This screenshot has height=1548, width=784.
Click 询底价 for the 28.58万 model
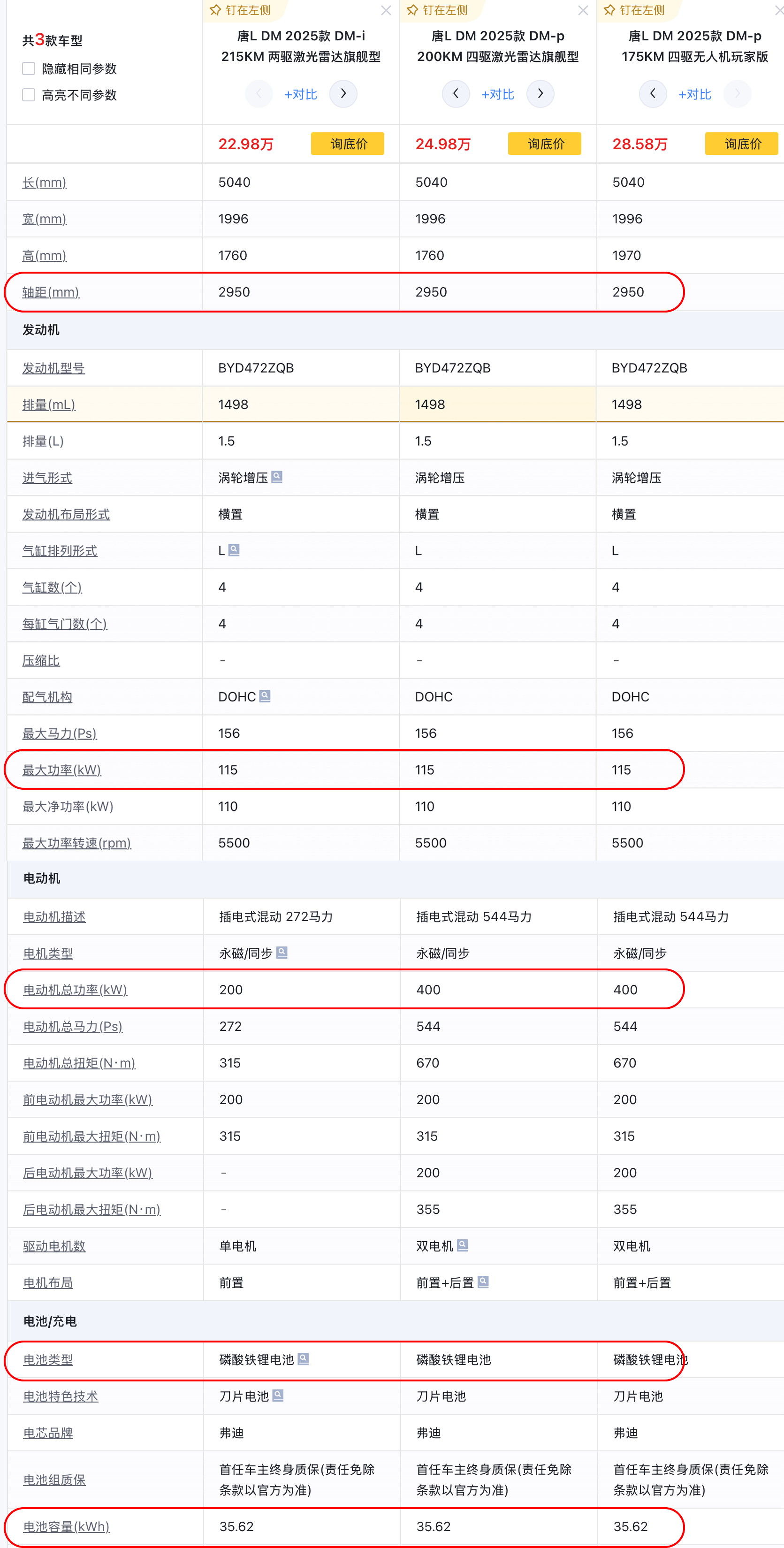742,144
